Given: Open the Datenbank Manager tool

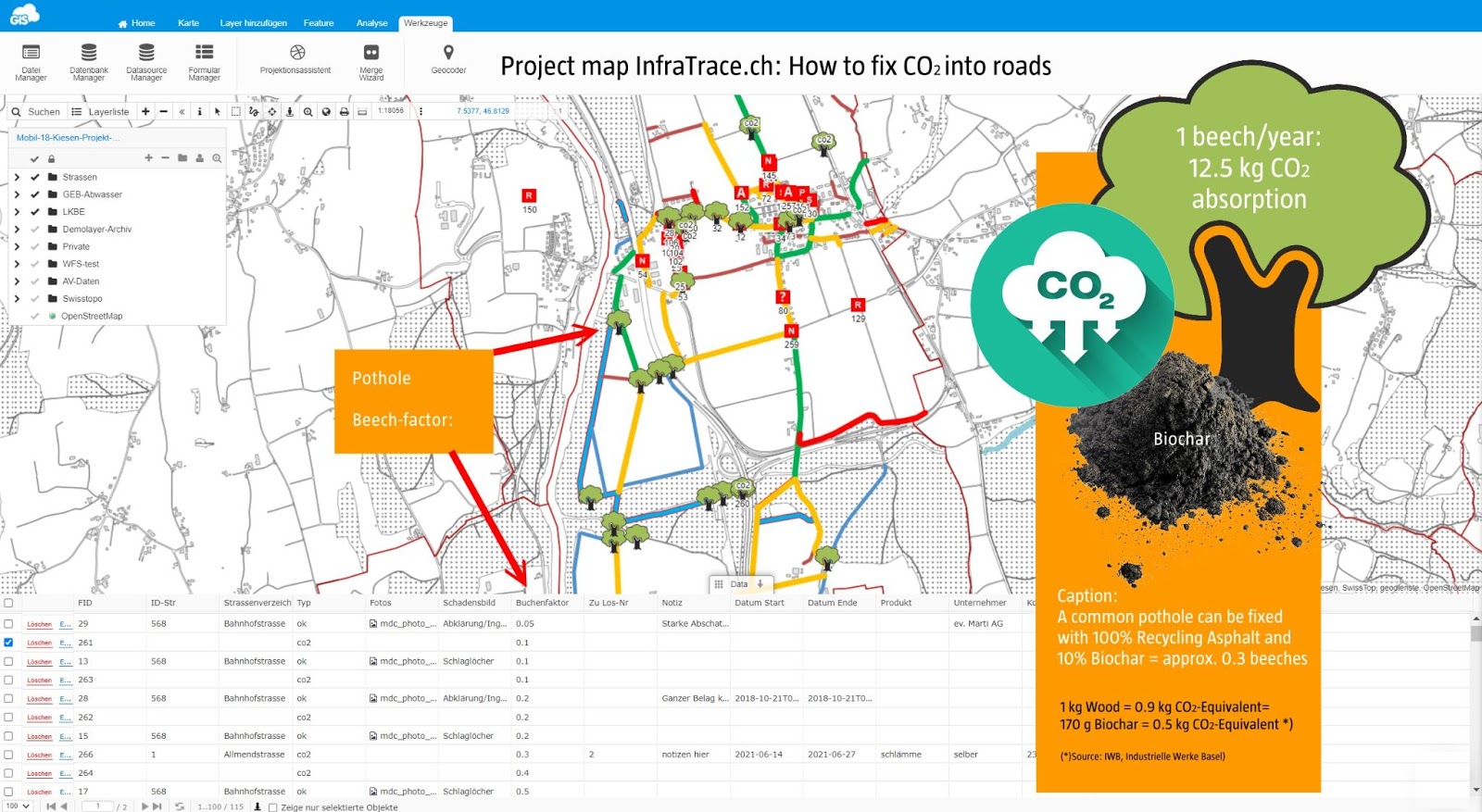Looking at the screenshot, I should tap(88, 61).
